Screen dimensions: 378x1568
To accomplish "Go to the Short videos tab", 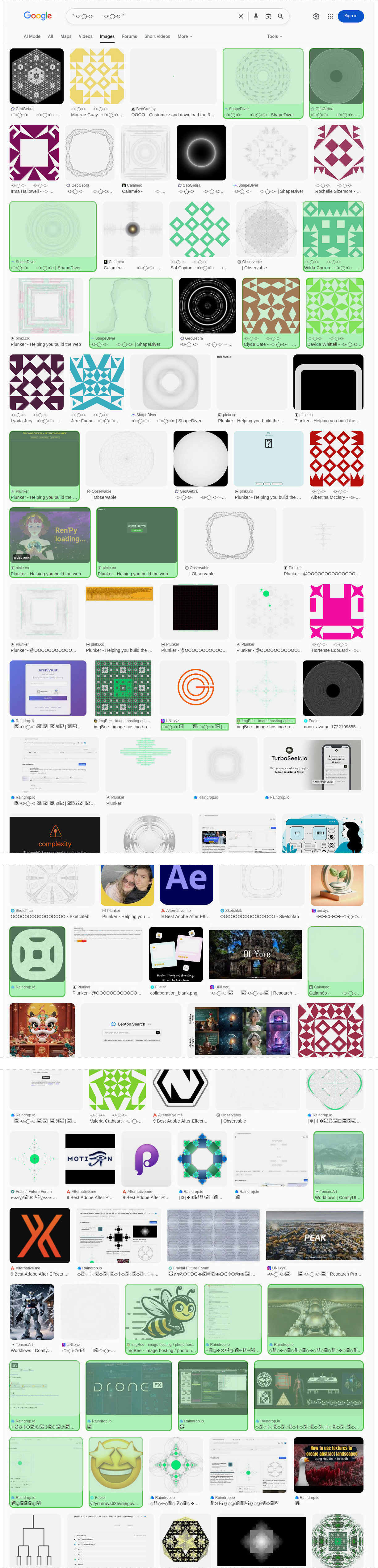I will pyautogui.click(x=157, y=36).
